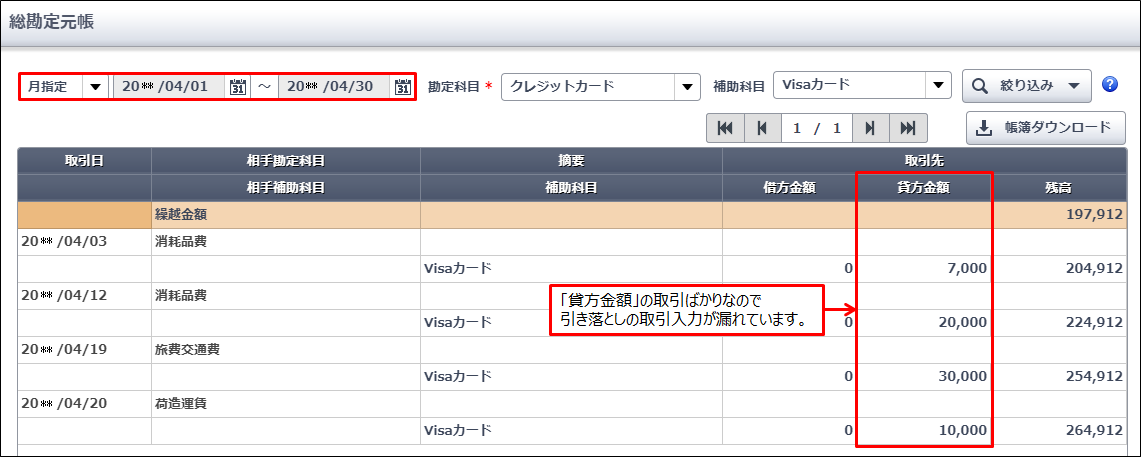1141x457 pixels.
Task: Click the 総勘定元帳 page title
Action: [51, 21]
